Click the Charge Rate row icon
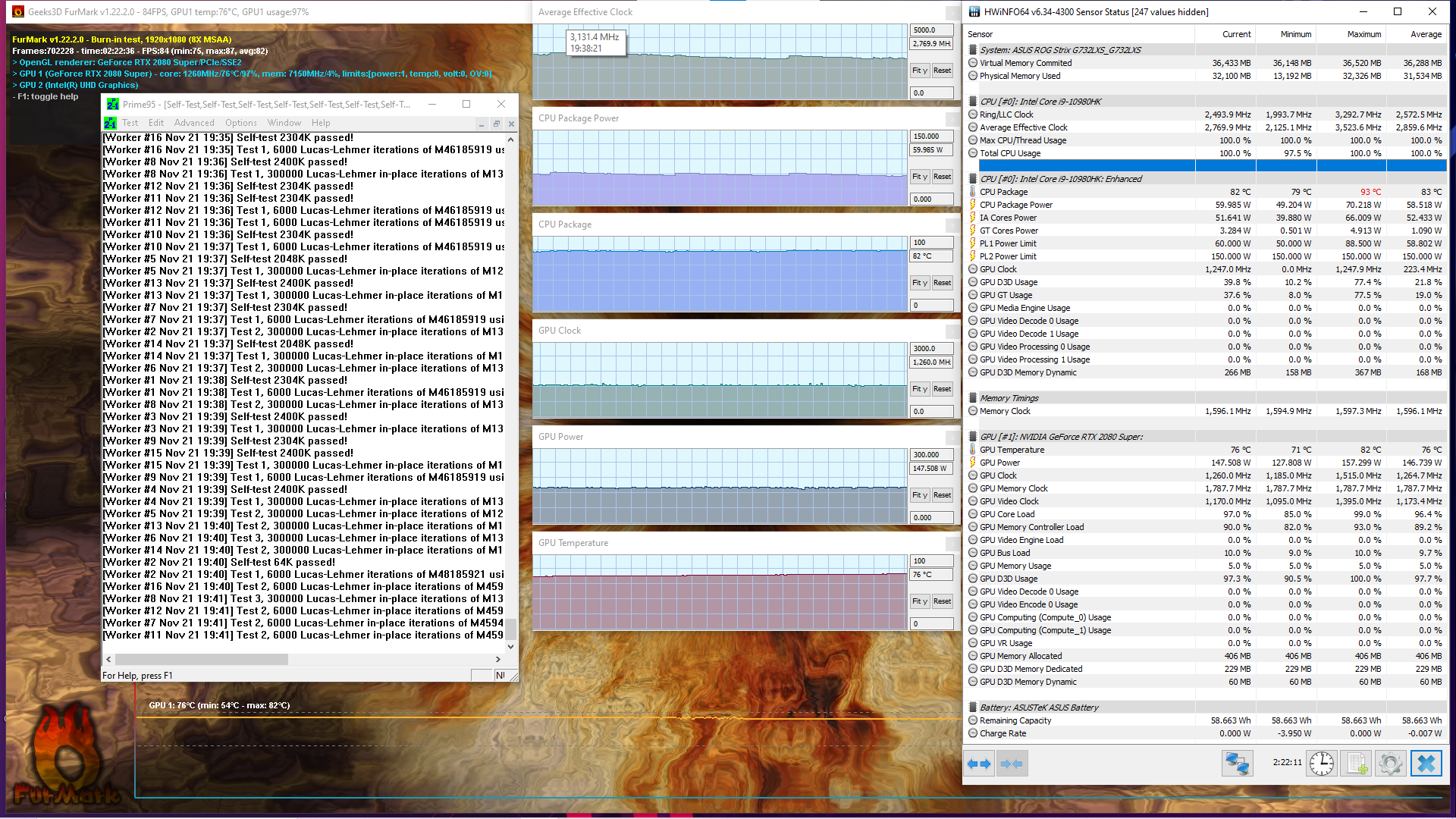The height and width of the screenshot is (819, 1456). coord(973,733)
